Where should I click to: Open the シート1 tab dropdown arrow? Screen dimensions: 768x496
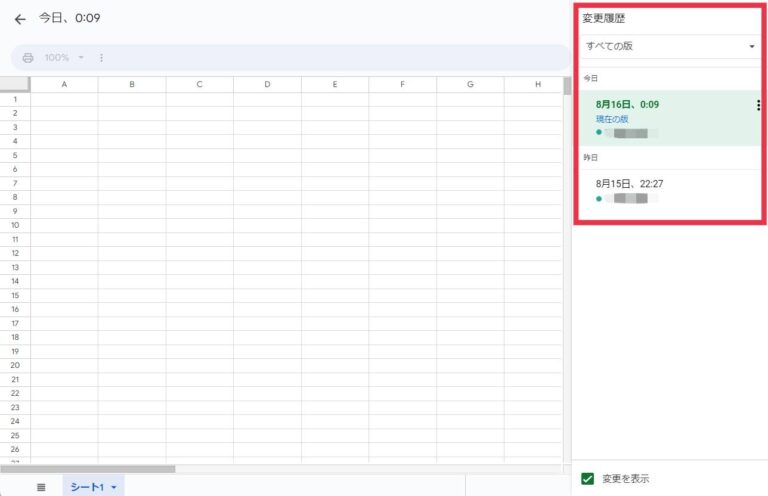click(x=115, y=487)
